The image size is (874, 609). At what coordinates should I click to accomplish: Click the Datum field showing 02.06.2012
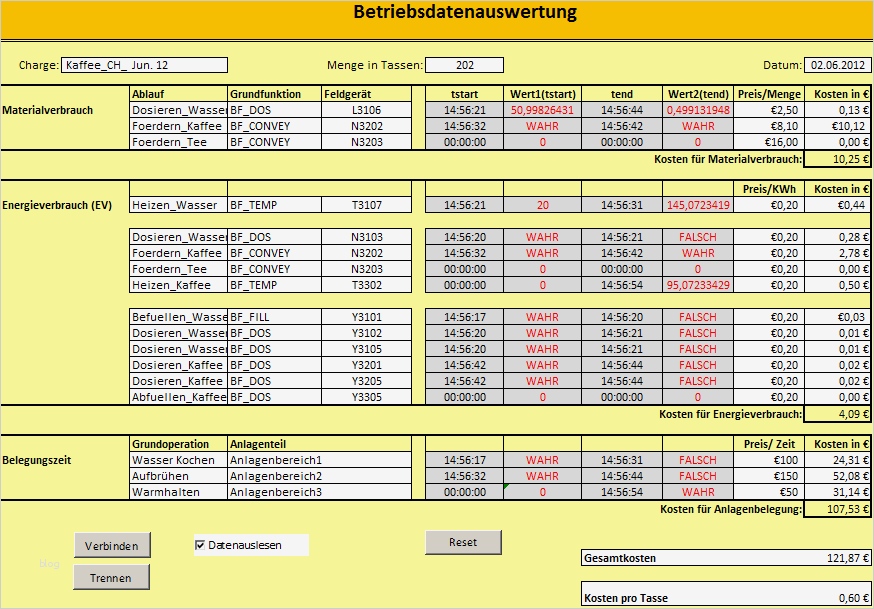click(836, 62)
